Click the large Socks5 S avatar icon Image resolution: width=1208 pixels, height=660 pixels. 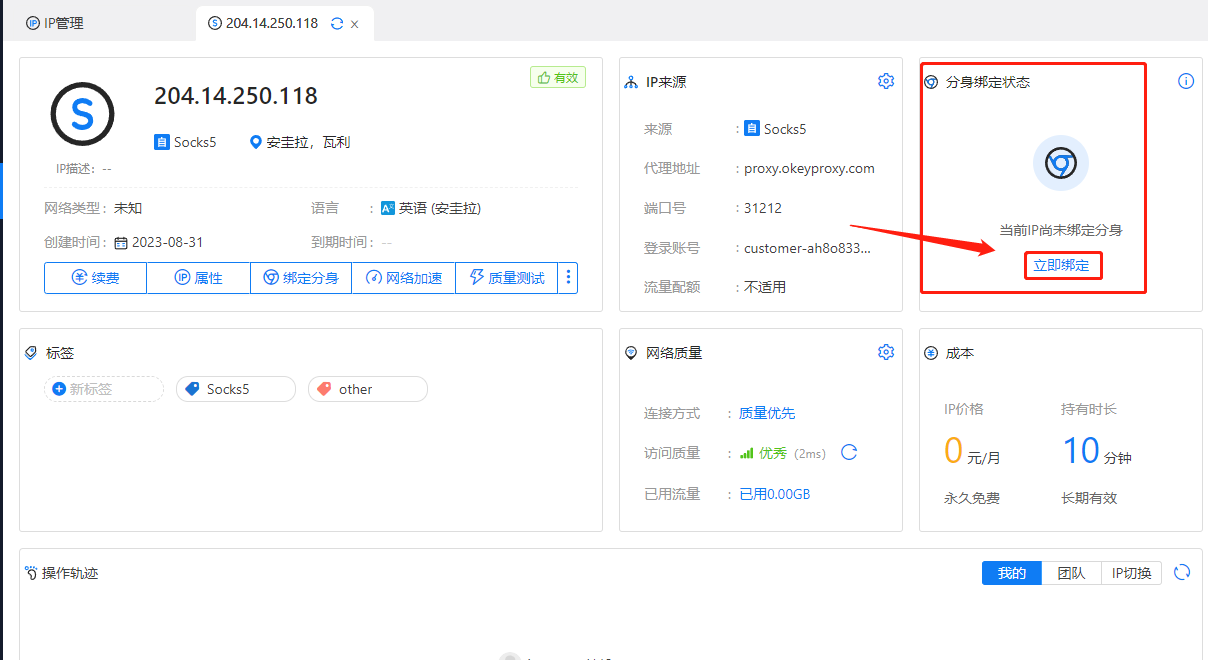coord(82,114)
